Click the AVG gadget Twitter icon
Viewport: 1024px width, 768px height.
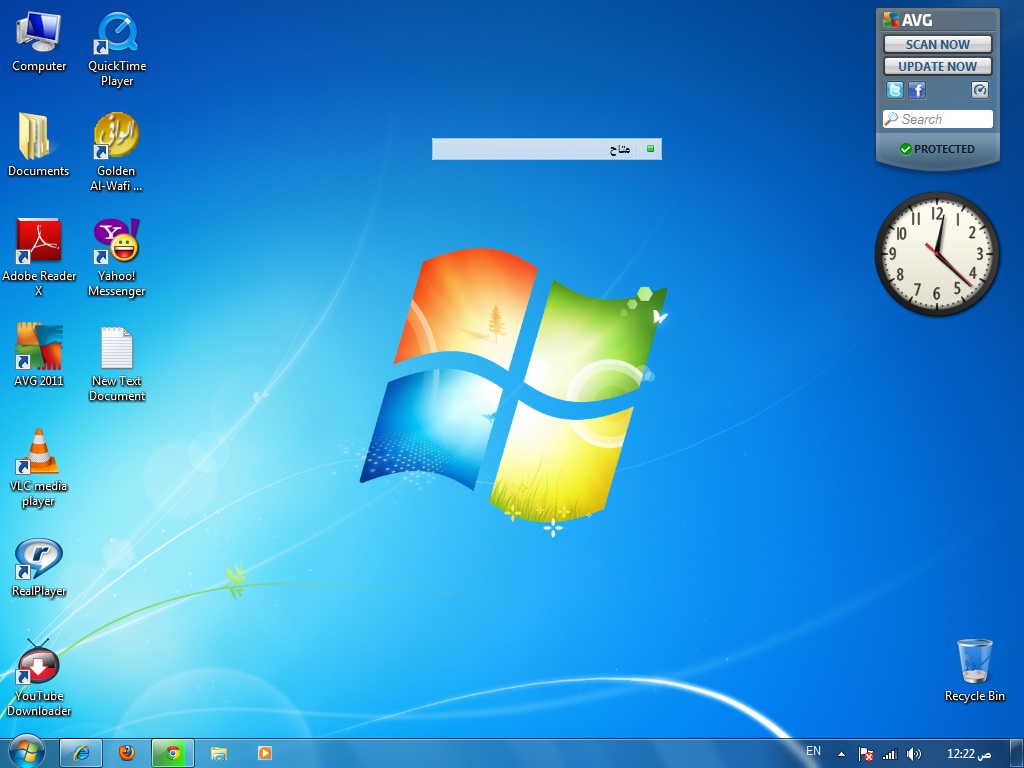(x=895, y=90)
